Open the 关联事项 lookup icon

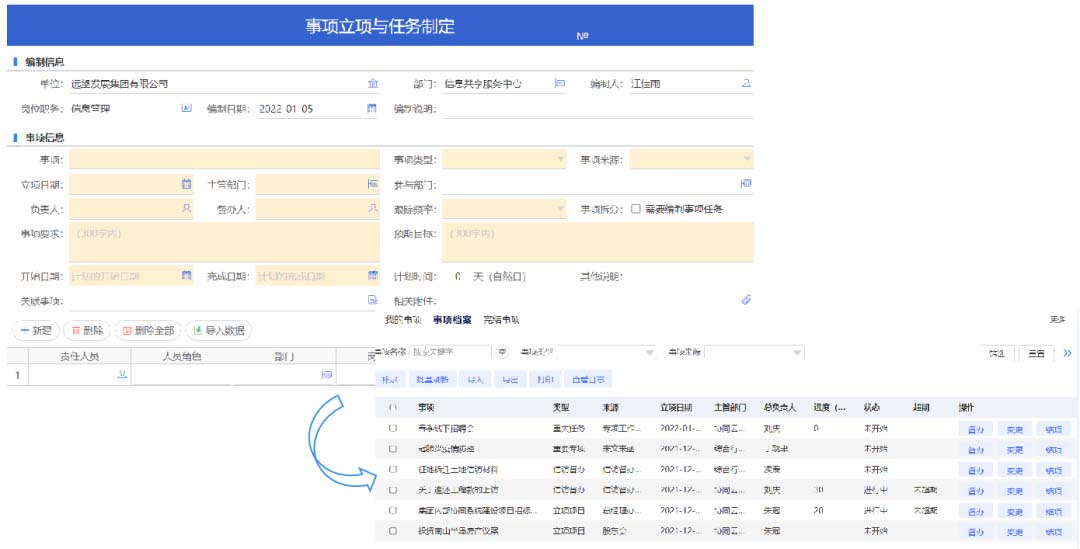tap(373, 300)
